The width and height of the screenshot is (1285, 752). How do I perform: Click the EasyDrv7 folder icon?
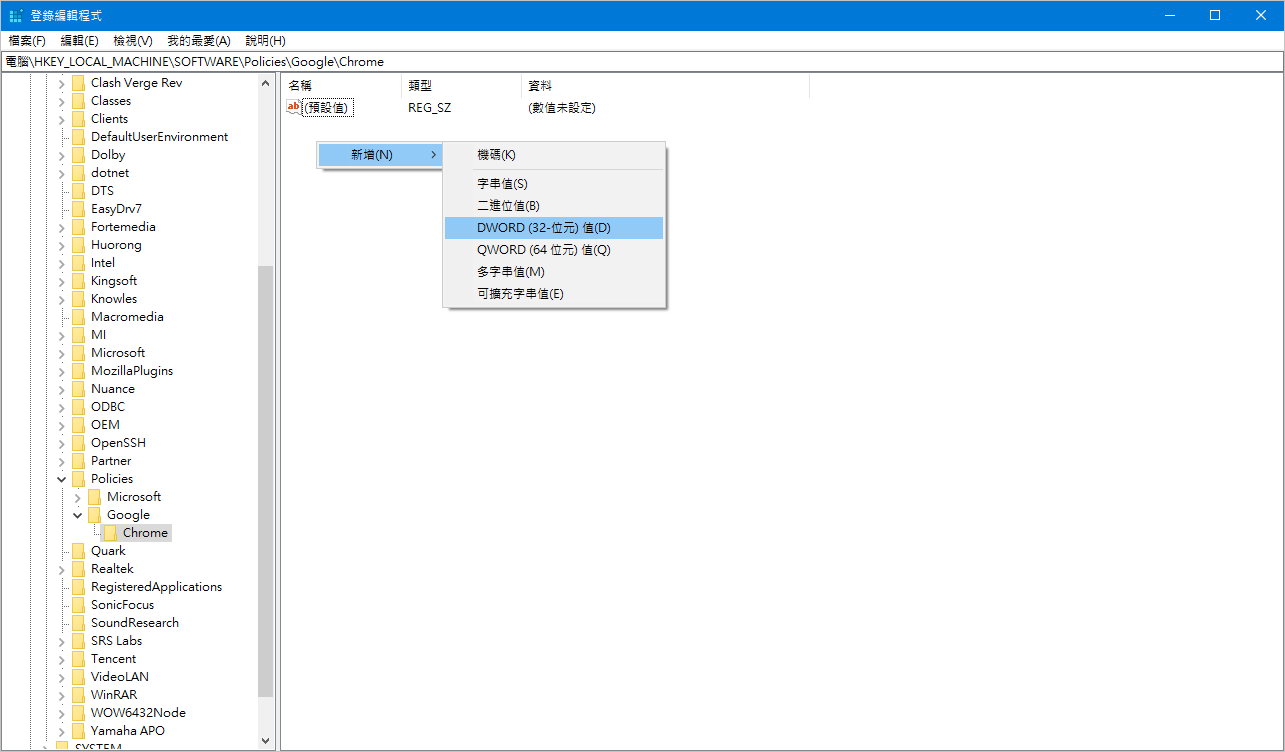coord(78,209)
